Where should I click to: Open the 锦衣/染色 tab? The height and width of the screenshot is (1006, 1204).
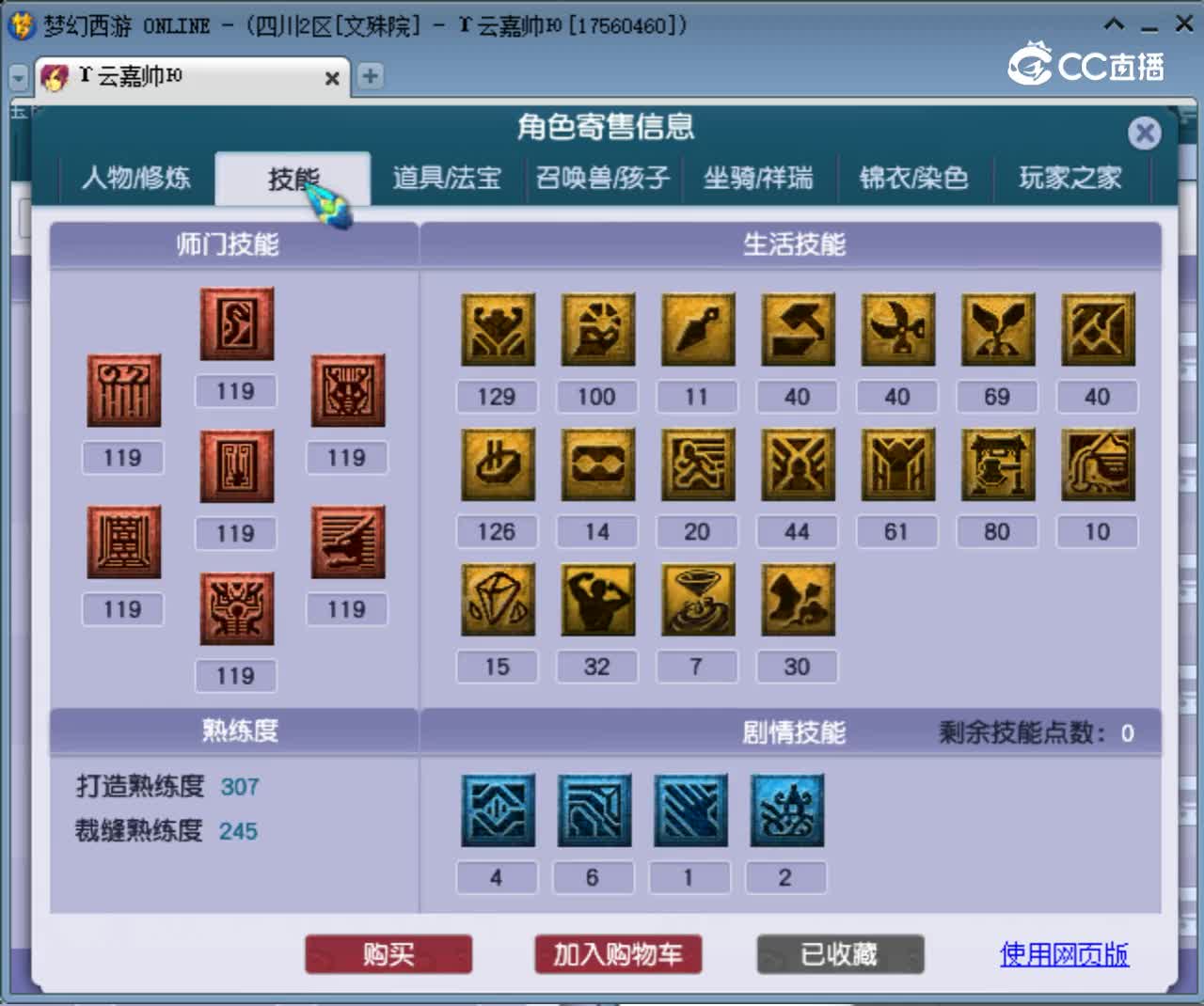(x=913, y=178)
